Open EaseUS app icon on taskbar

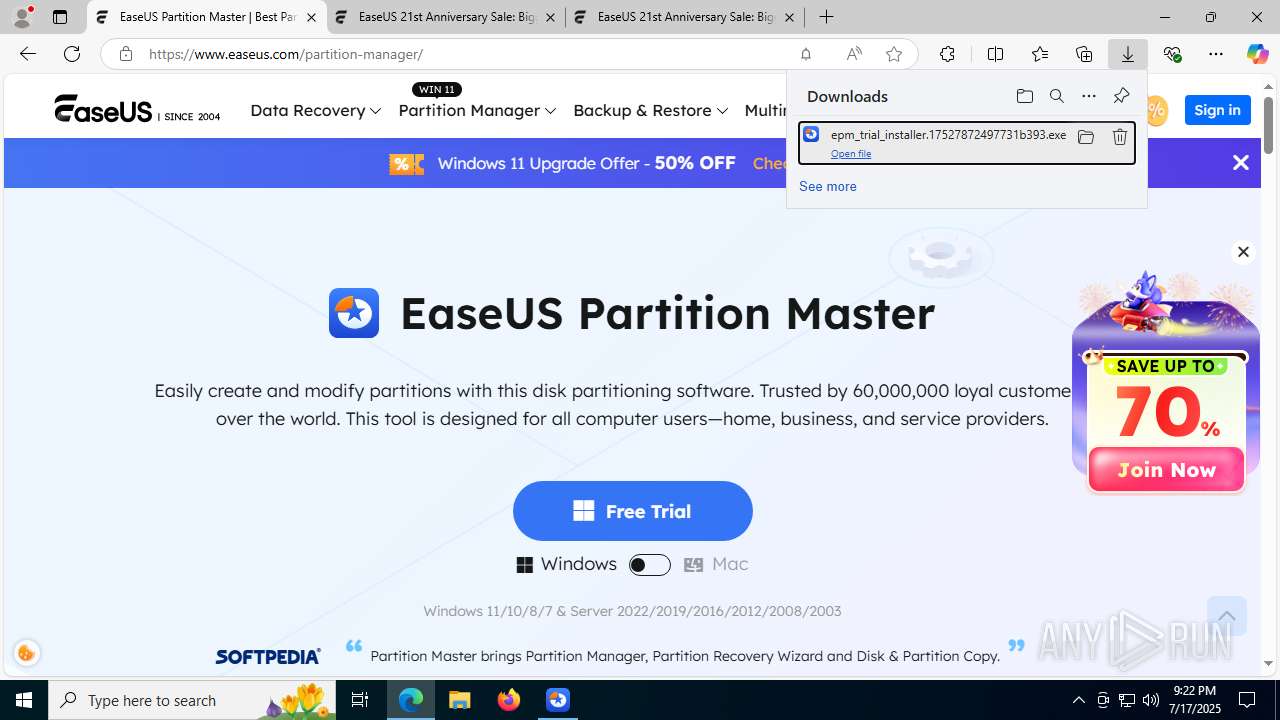(558, 700)
